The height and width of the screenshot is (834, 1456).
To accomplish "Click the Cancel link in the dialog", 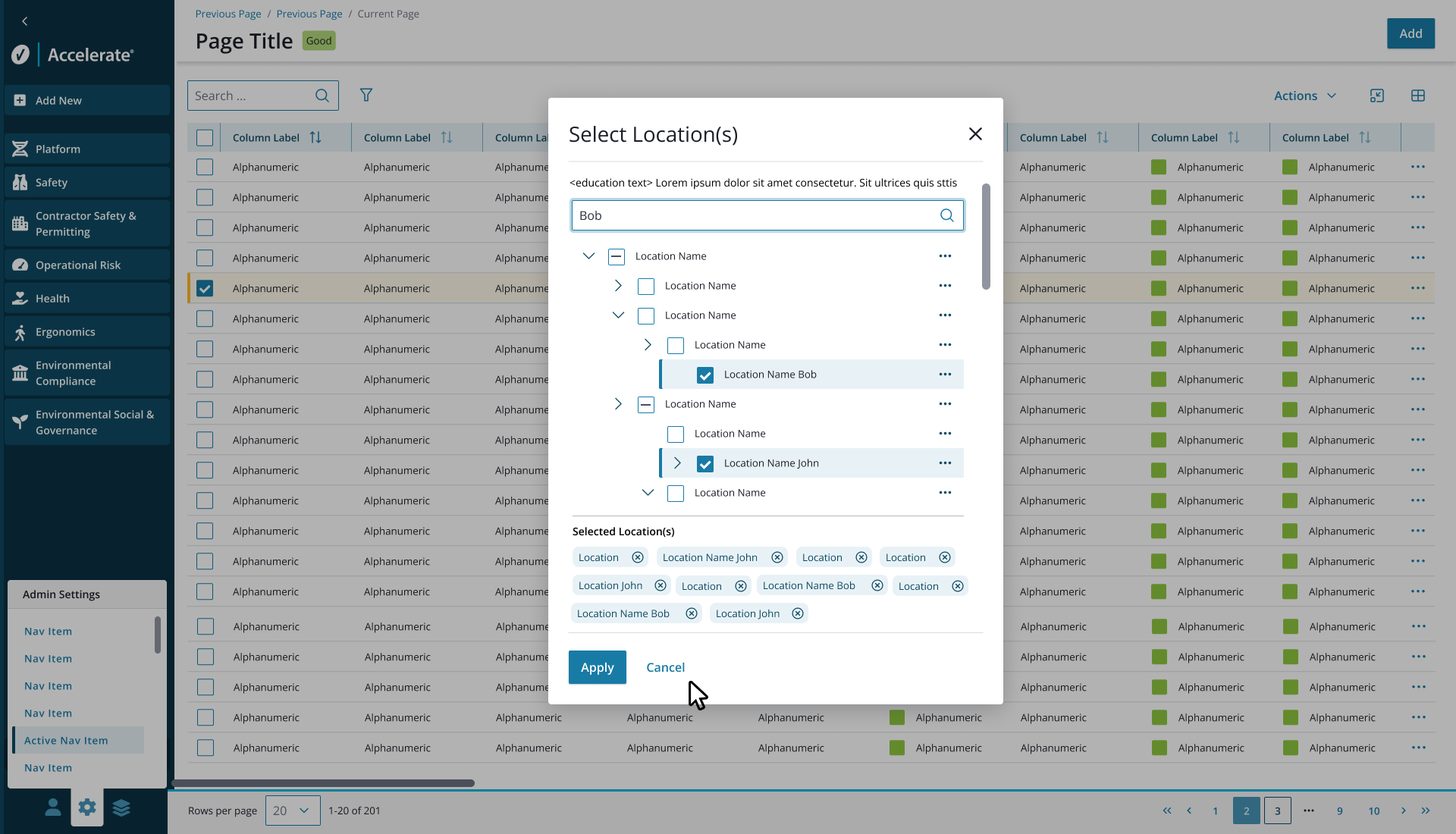I will tap(665, 667).
